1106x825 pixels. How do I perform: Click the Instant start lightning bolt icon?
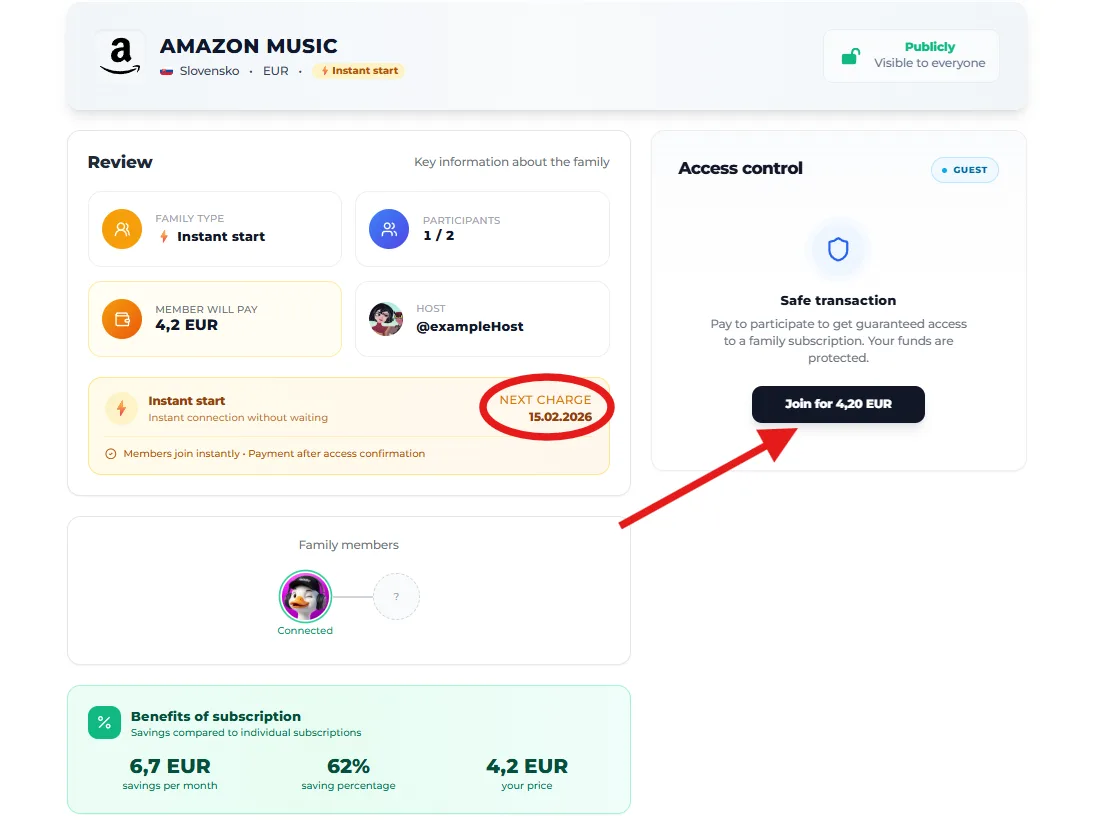click(x=121, y=408)
